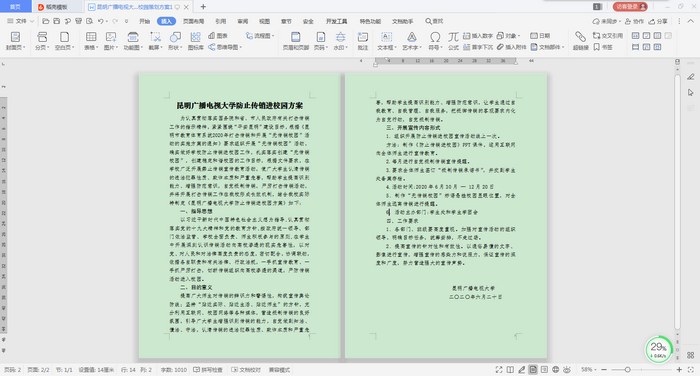Expand the 水印 watermark dropdown
Image resolution: width=700 pixels, height=376 pixels.
pyautogui.click(x=346, y=47)
